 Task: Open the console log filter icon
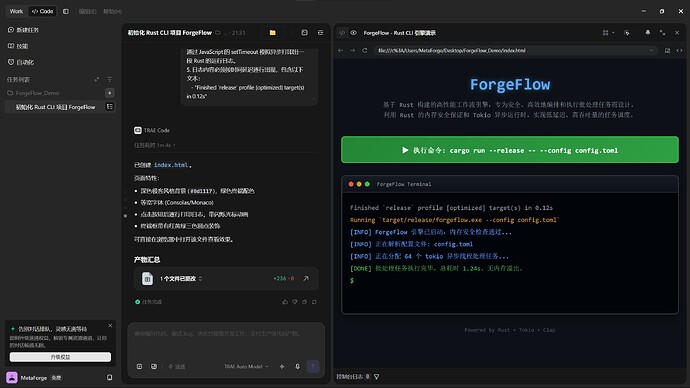(377, 377)
